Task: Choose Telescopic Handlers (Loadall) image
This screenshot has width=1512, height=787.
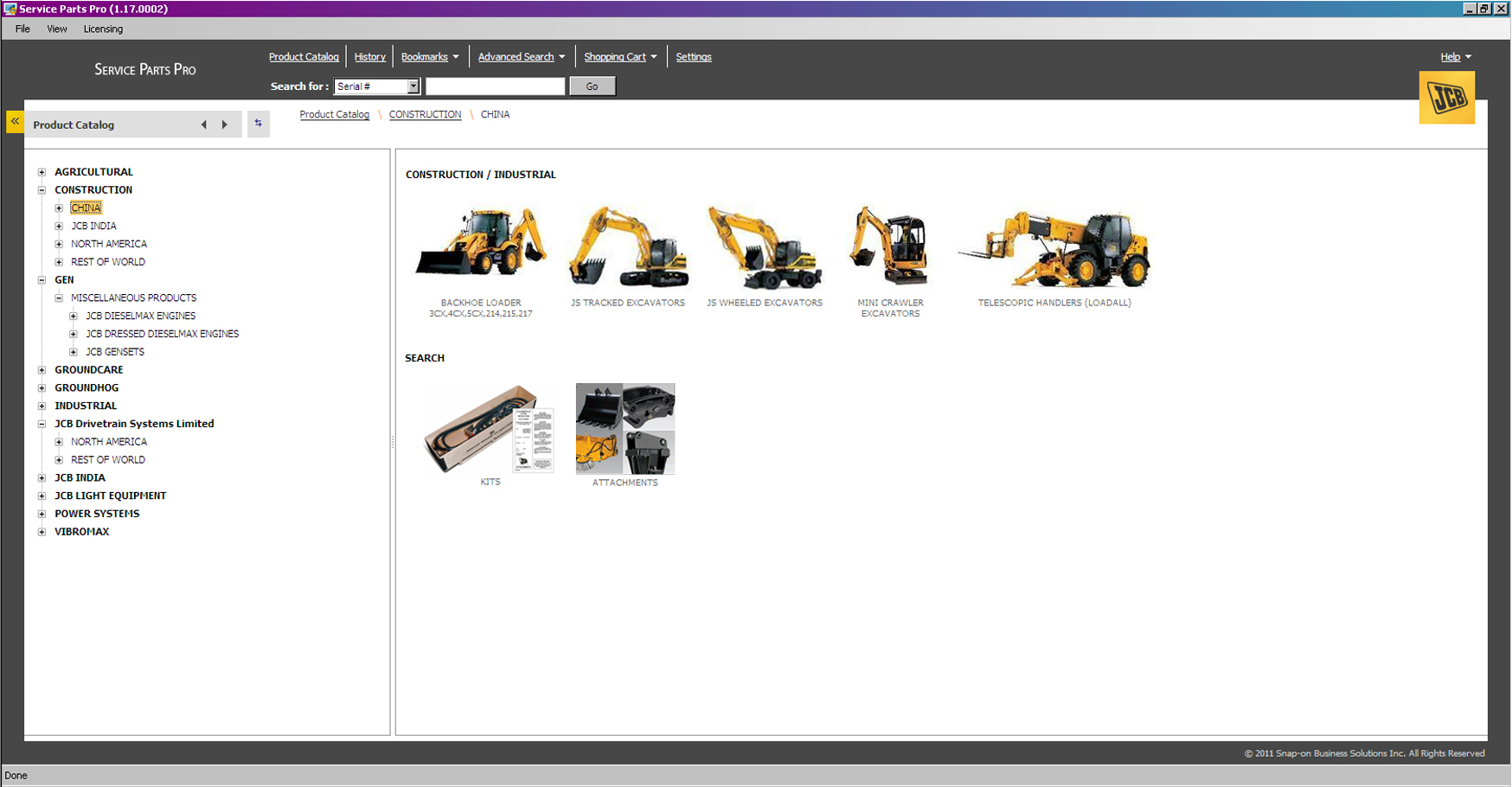Action: point(1054,249)
